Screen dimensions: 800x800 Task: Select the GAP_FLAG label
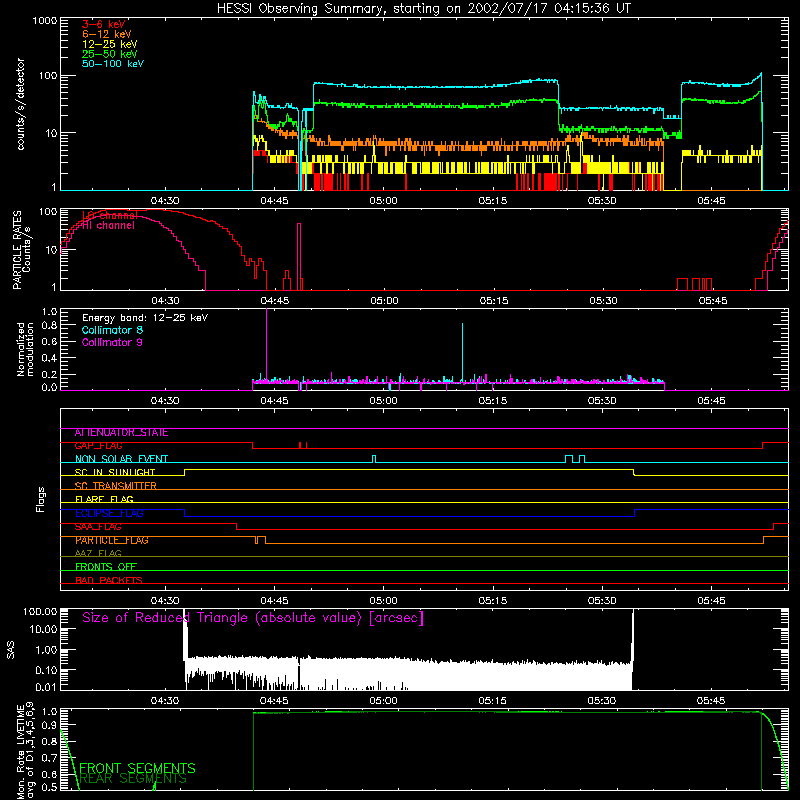[98, 446]
